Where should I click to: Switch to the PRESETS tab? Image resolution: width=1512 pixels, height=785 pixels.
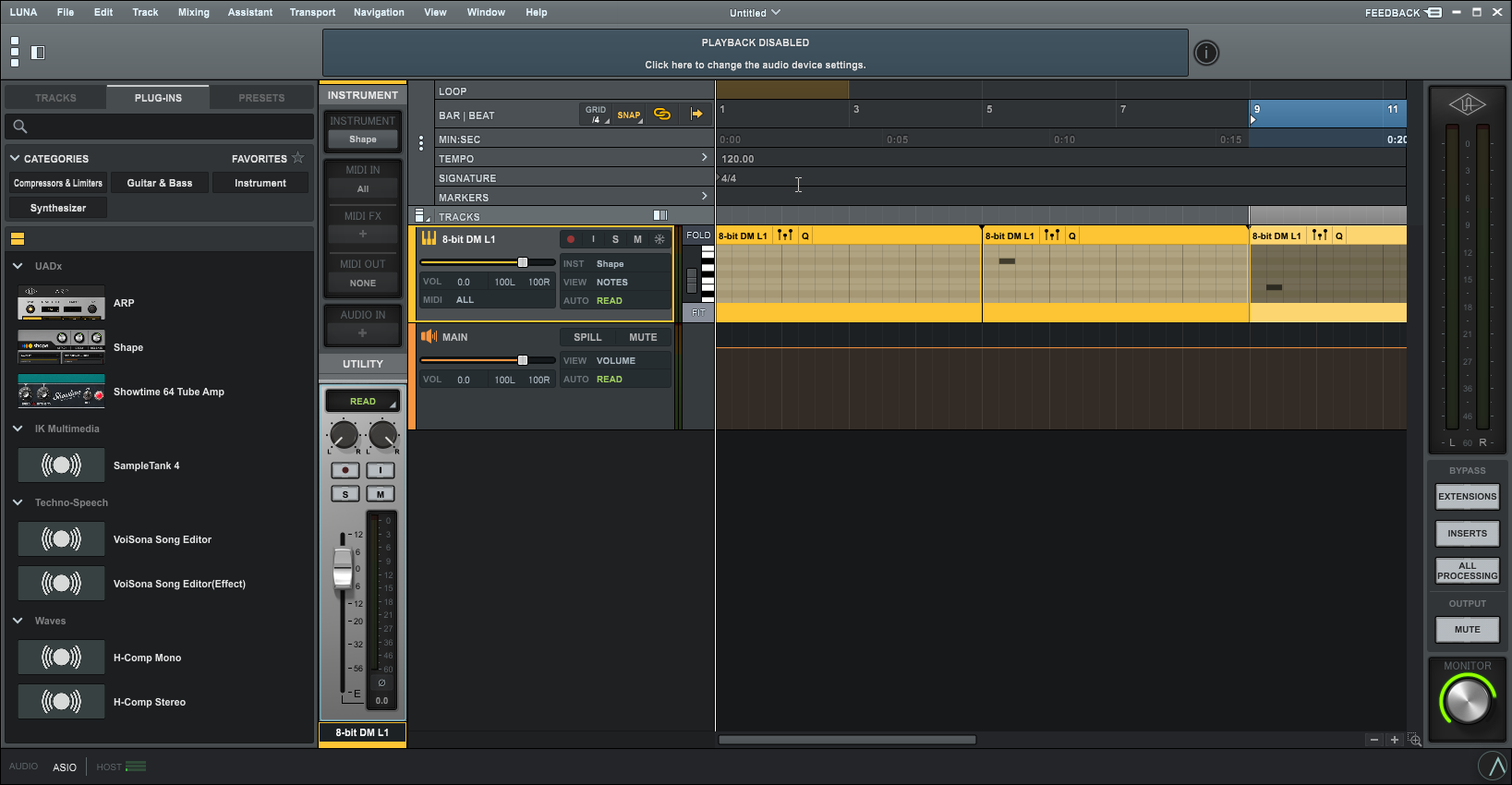261,97
